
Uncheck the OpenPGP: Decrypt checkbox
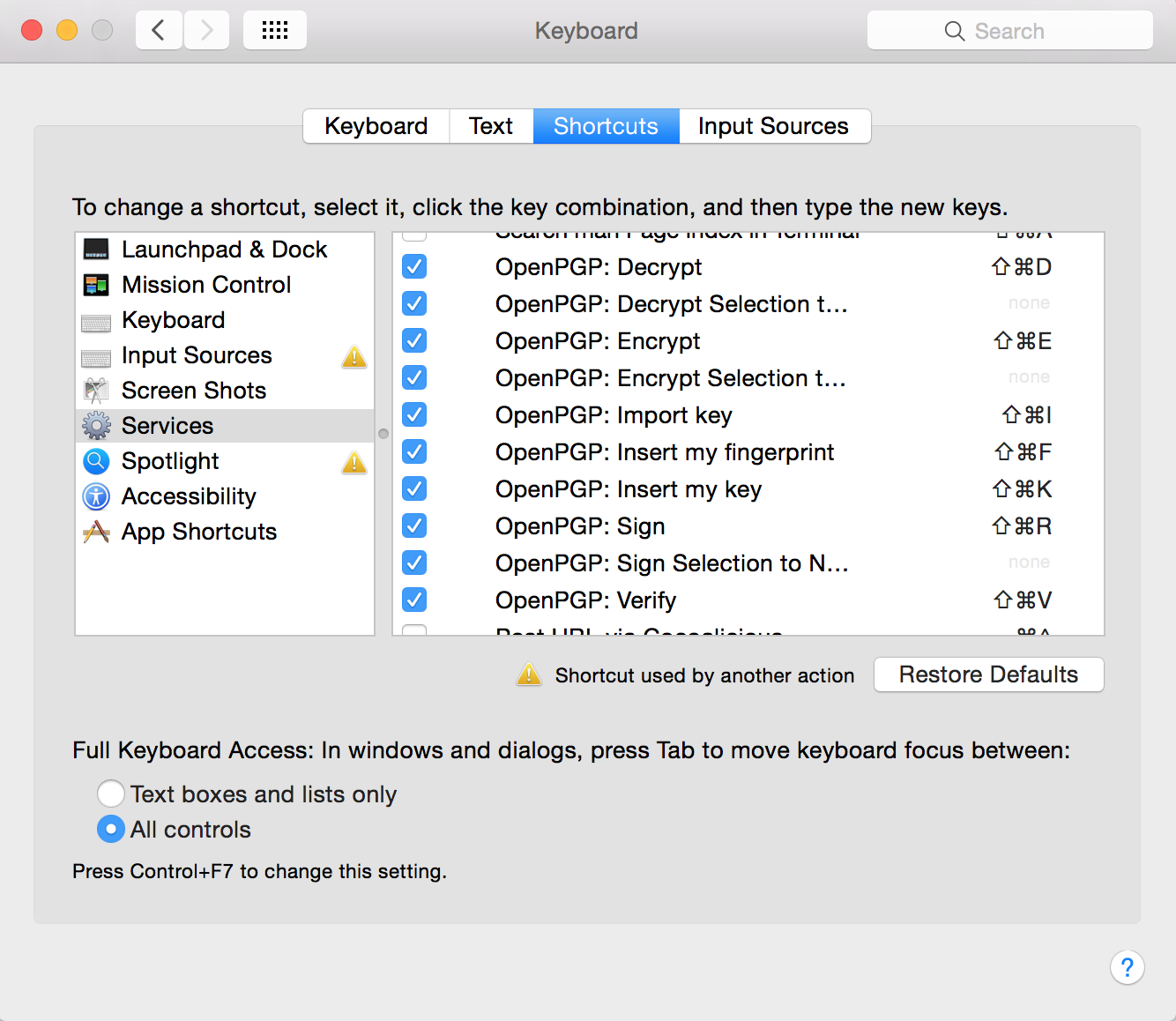(414, 267)
